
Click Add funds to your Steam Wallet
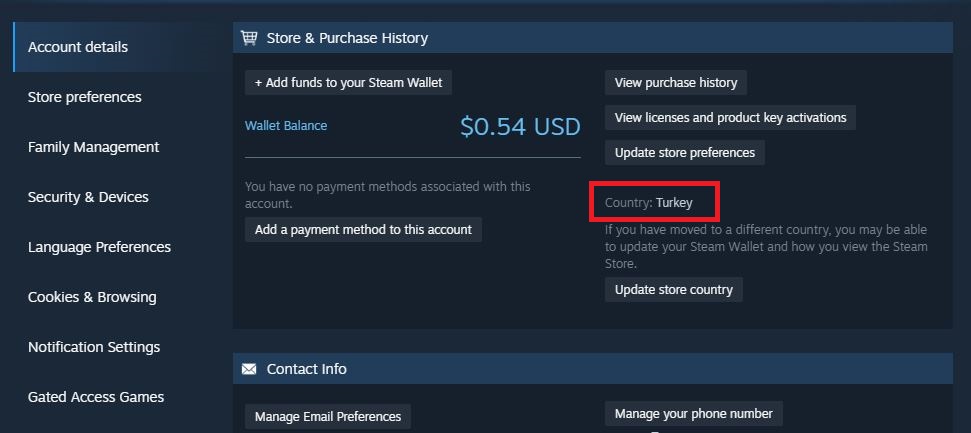coord(348,82)
